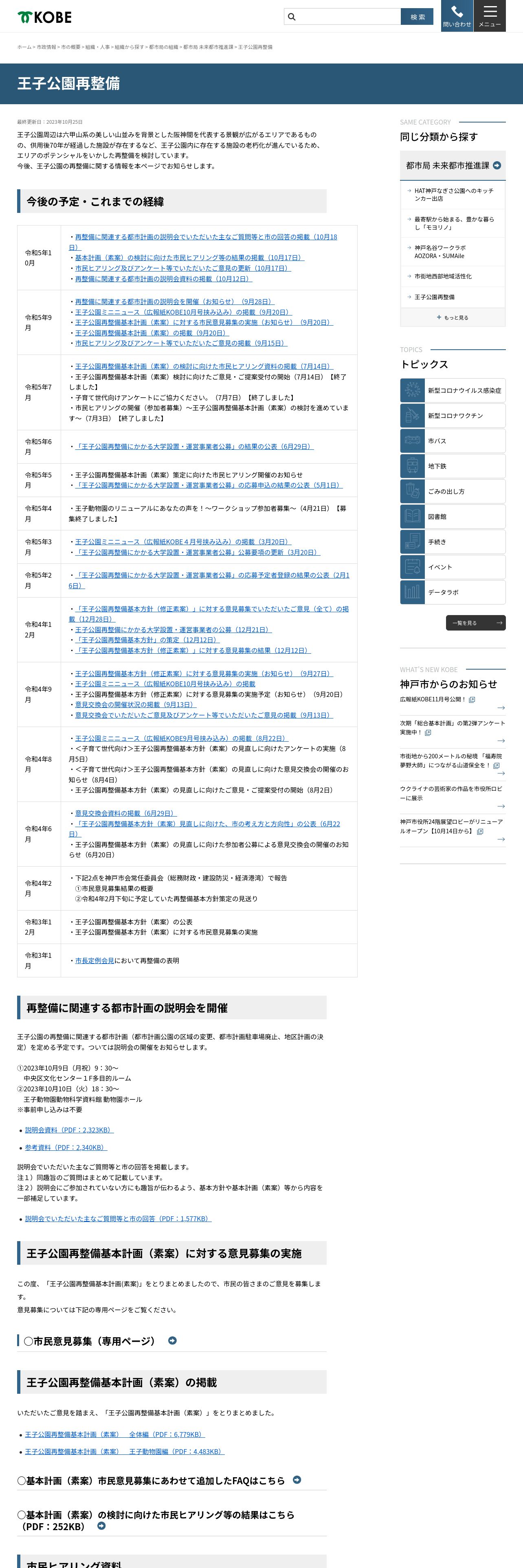Click the KOBE logo in header

pos(44,18)
